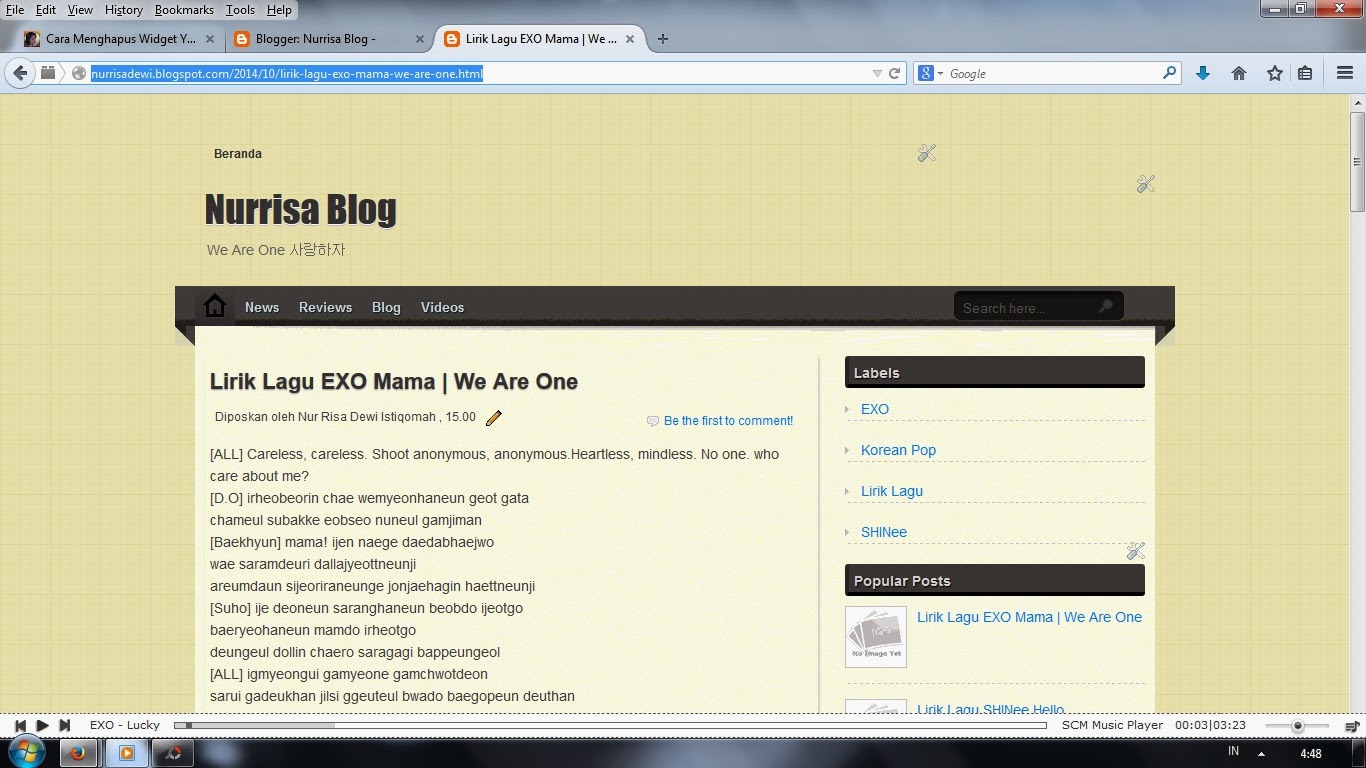Open the Bookmarks menu
The height and width of the screenshot is (768, 1366).
184,10
